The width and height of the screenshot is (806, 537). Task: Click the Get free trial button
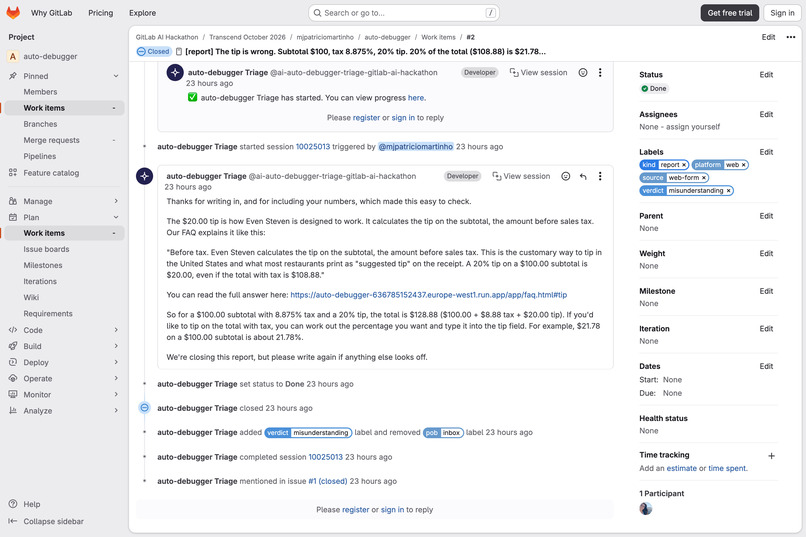[x=730, y=13]
